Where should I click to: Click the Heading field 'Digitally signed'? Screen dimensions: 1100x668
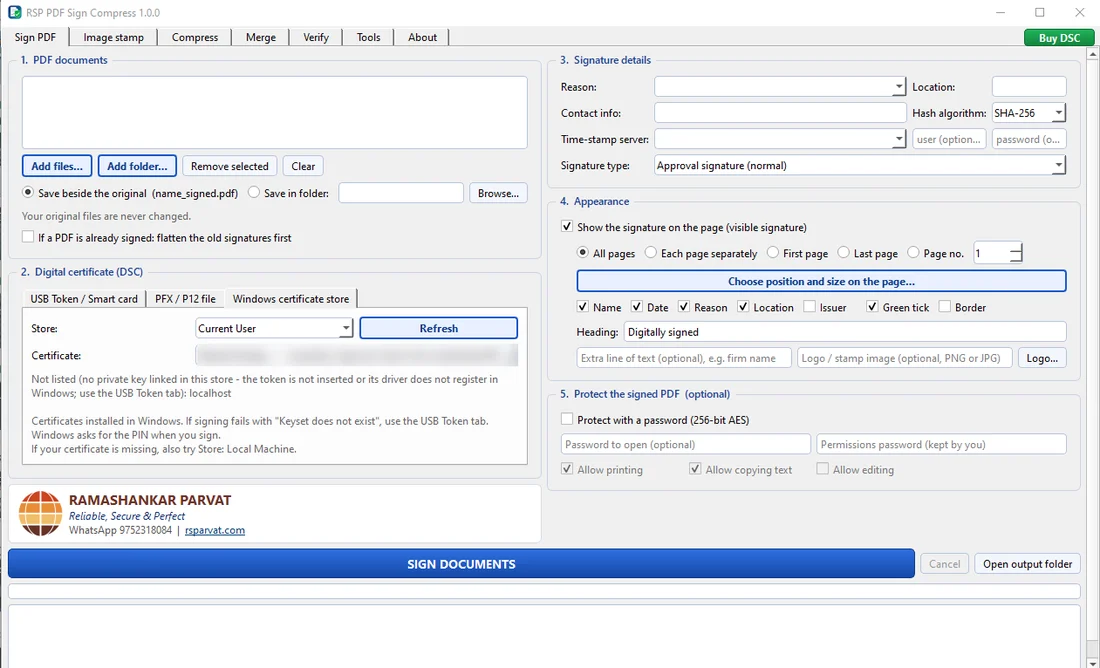point(845,332)
